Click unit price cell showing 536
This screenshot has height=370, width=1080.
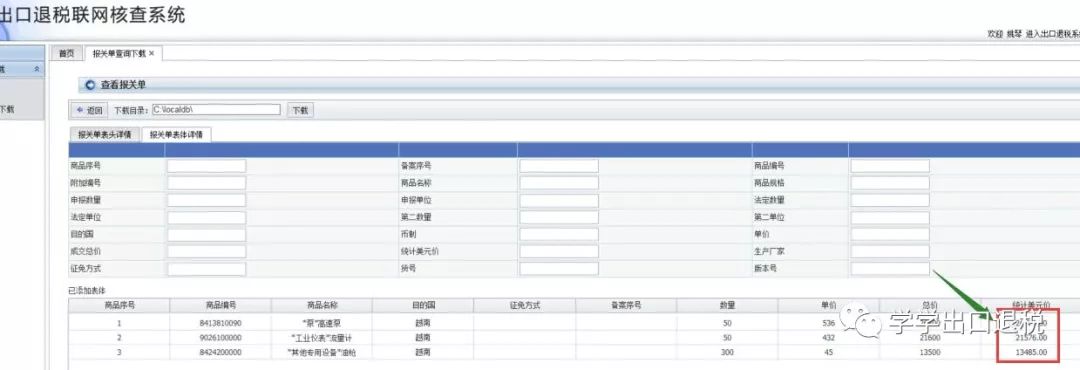829,322
